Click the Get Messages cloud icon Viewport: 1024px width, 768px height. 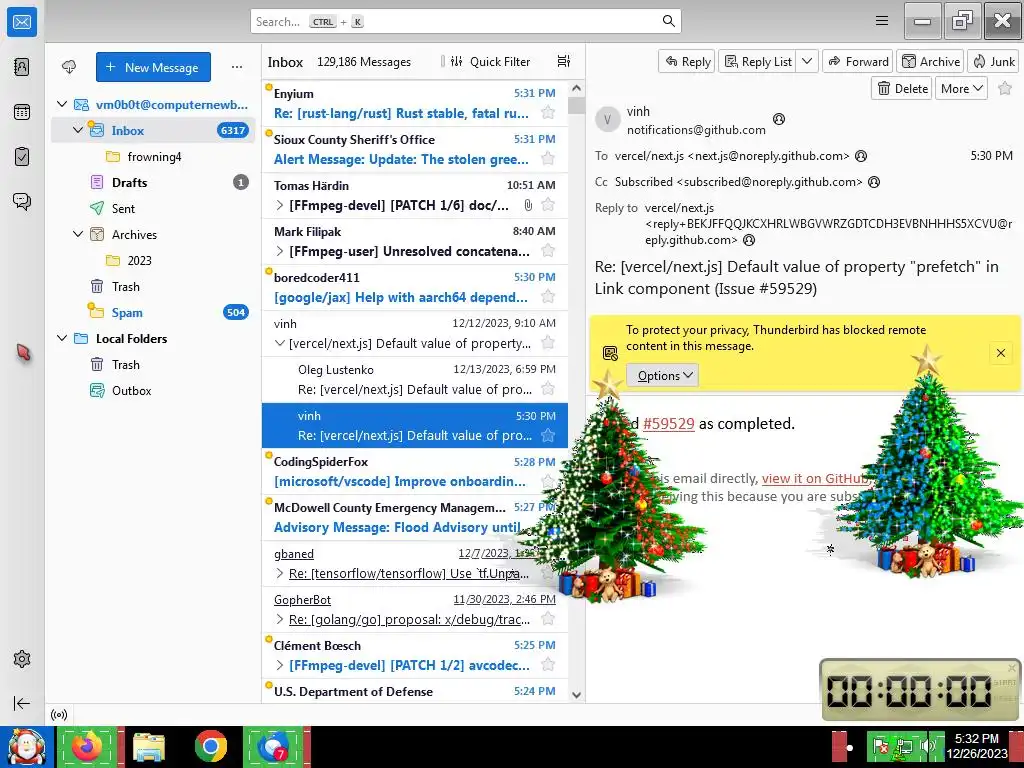(69, 67)
